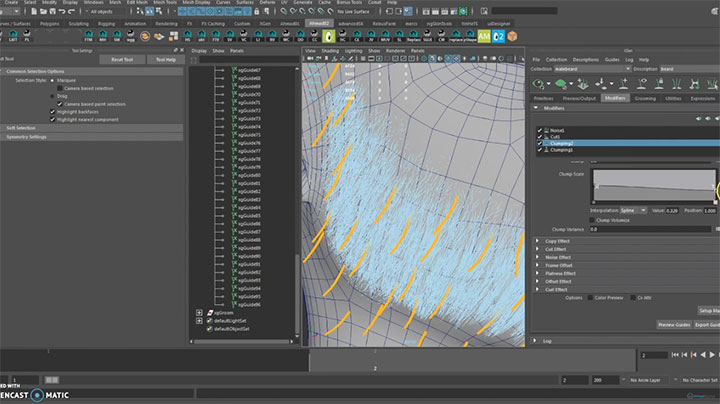Click the XGen guide with plus icon
The height and width of the screenshot is (404, 720).
pos(623,84)
